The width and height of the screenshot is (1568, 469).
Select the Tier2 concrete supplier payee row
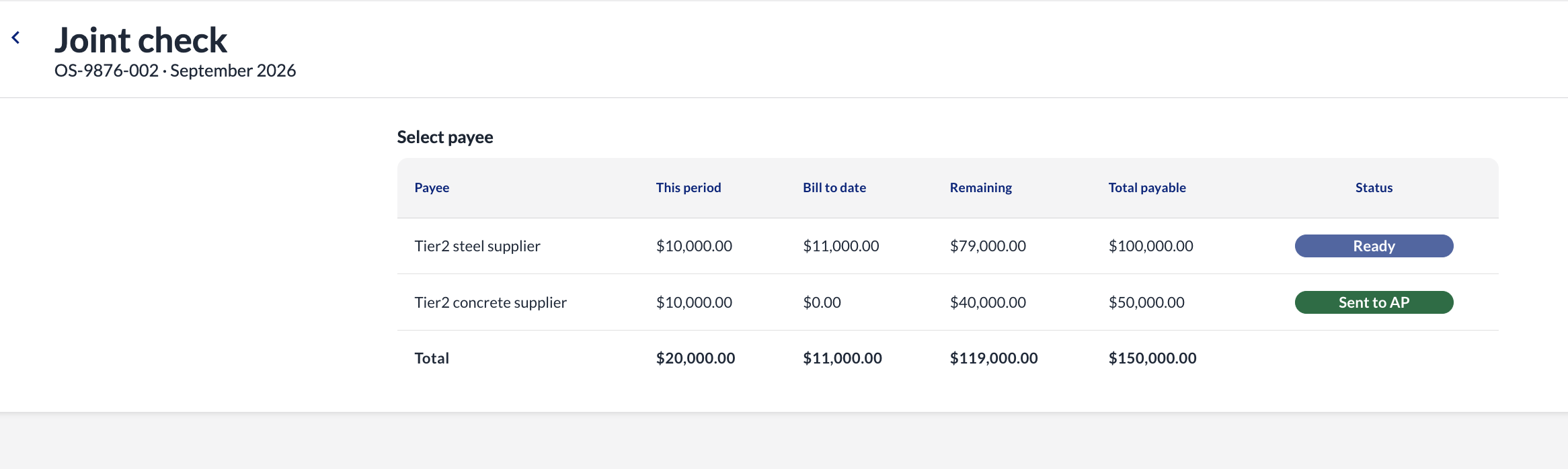coord(947,302)
